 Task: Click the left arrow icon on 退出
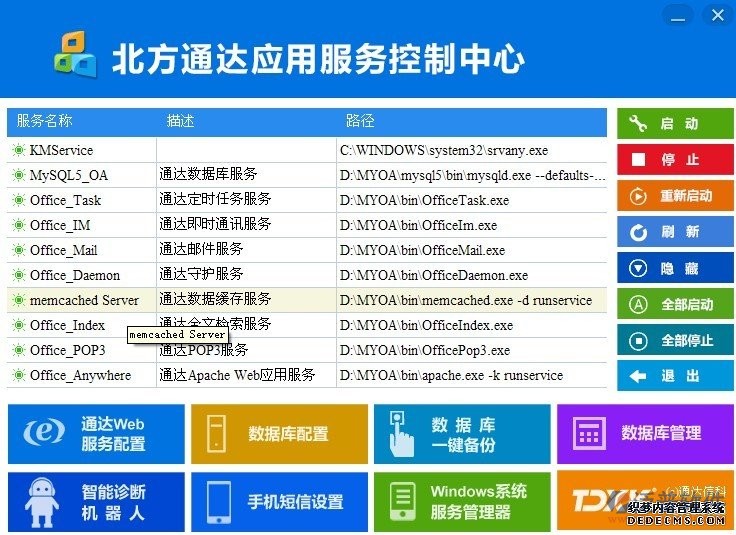click(x=638, y=376)
